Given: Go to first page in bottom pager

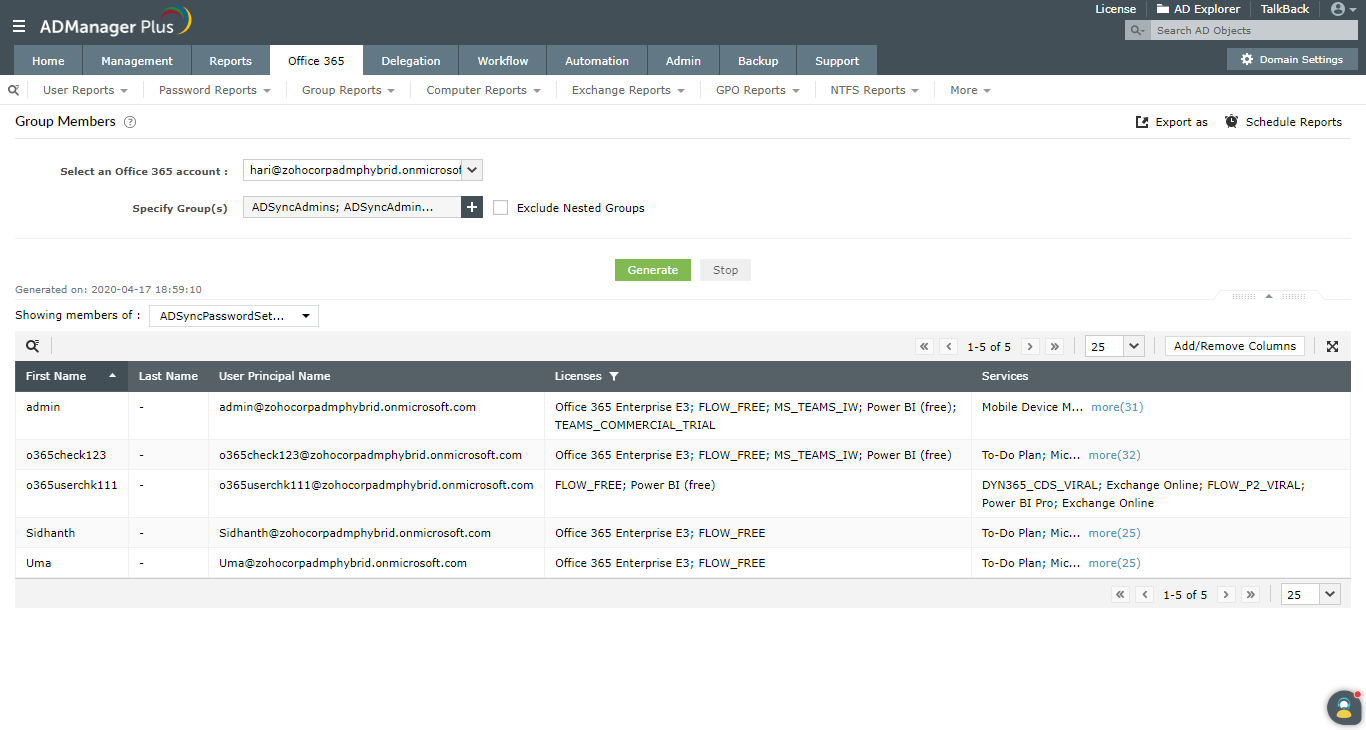Looking at the screenshot, I should point(1120,594).
